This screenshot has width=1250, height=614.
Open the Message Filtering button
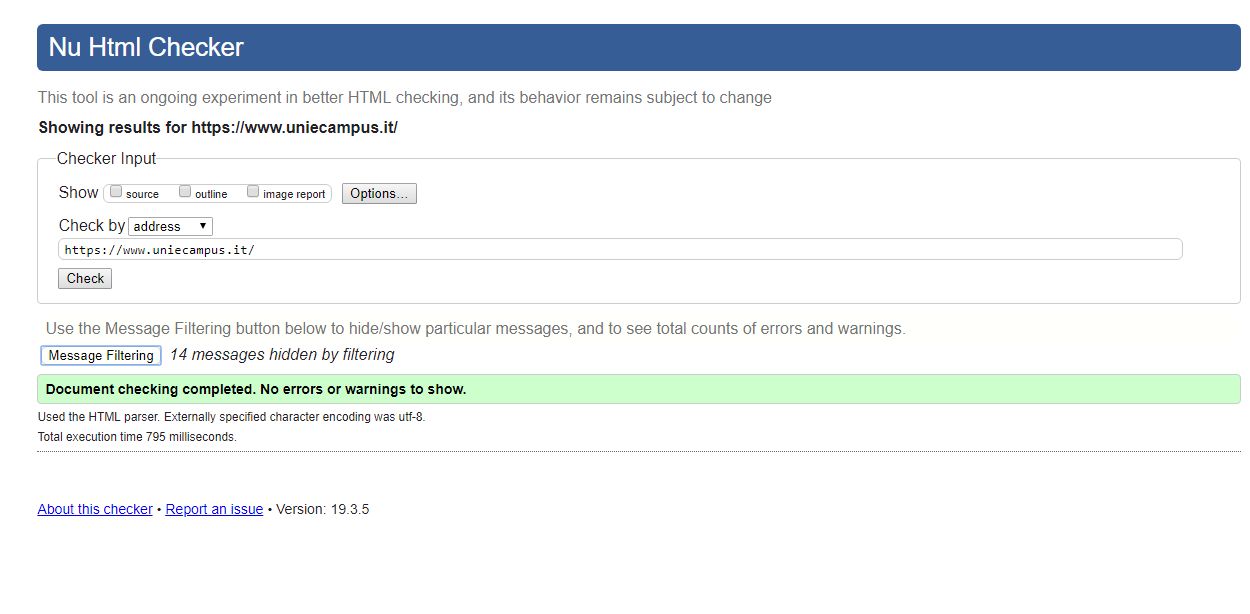point(101,355)
